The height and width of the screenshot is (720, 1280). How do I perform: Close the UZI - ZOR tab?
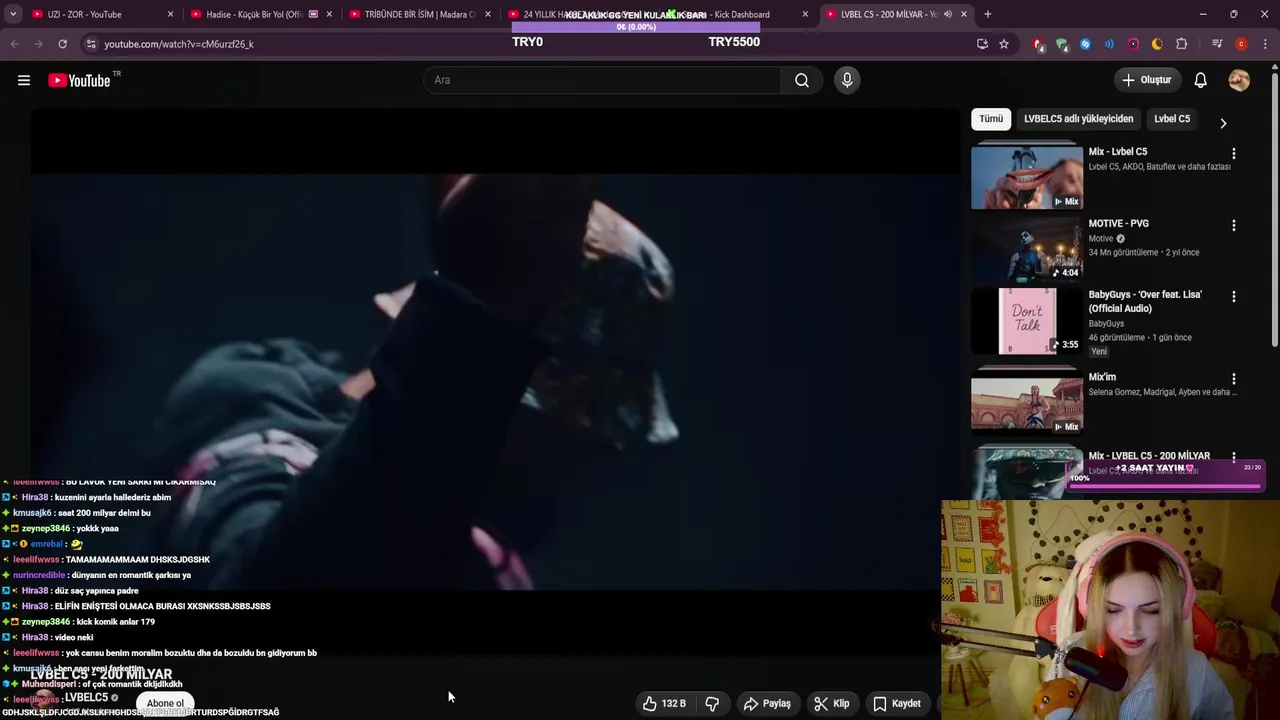click(170, 14)
